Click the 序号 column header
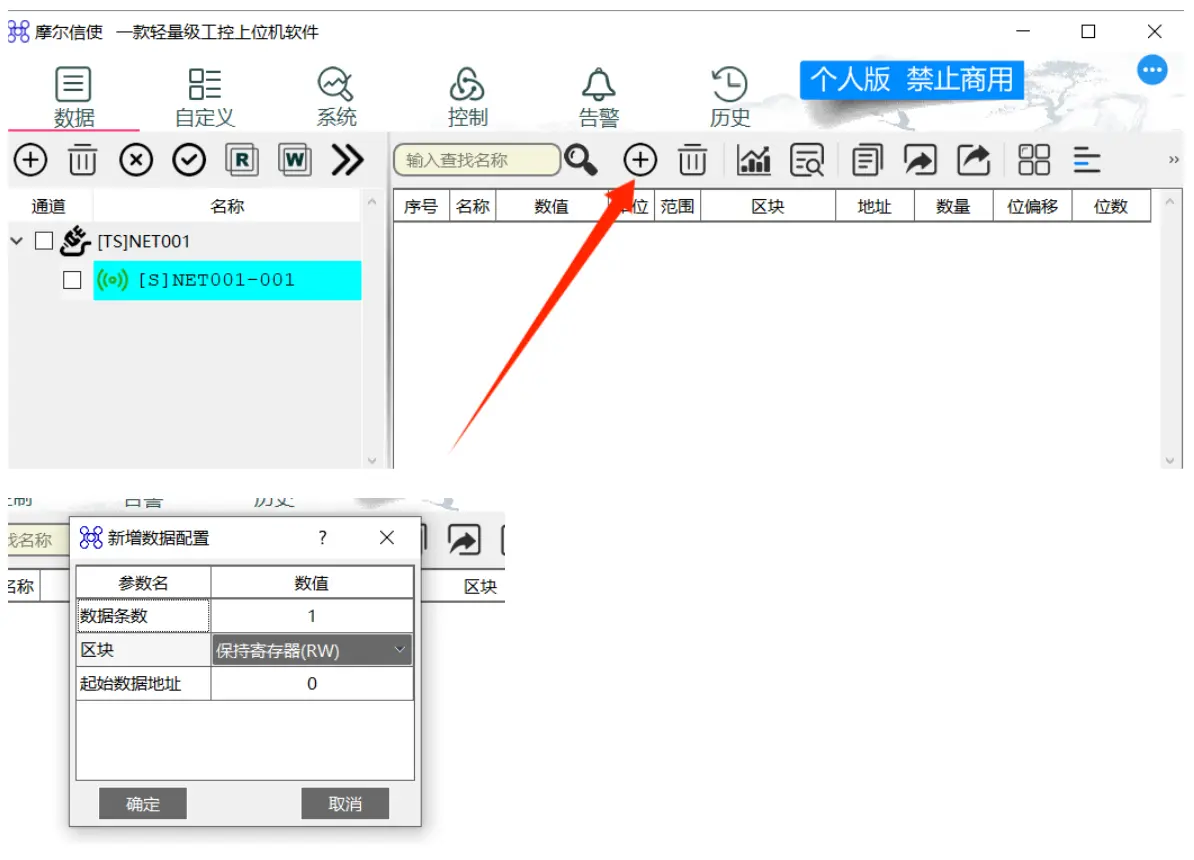 421,206
